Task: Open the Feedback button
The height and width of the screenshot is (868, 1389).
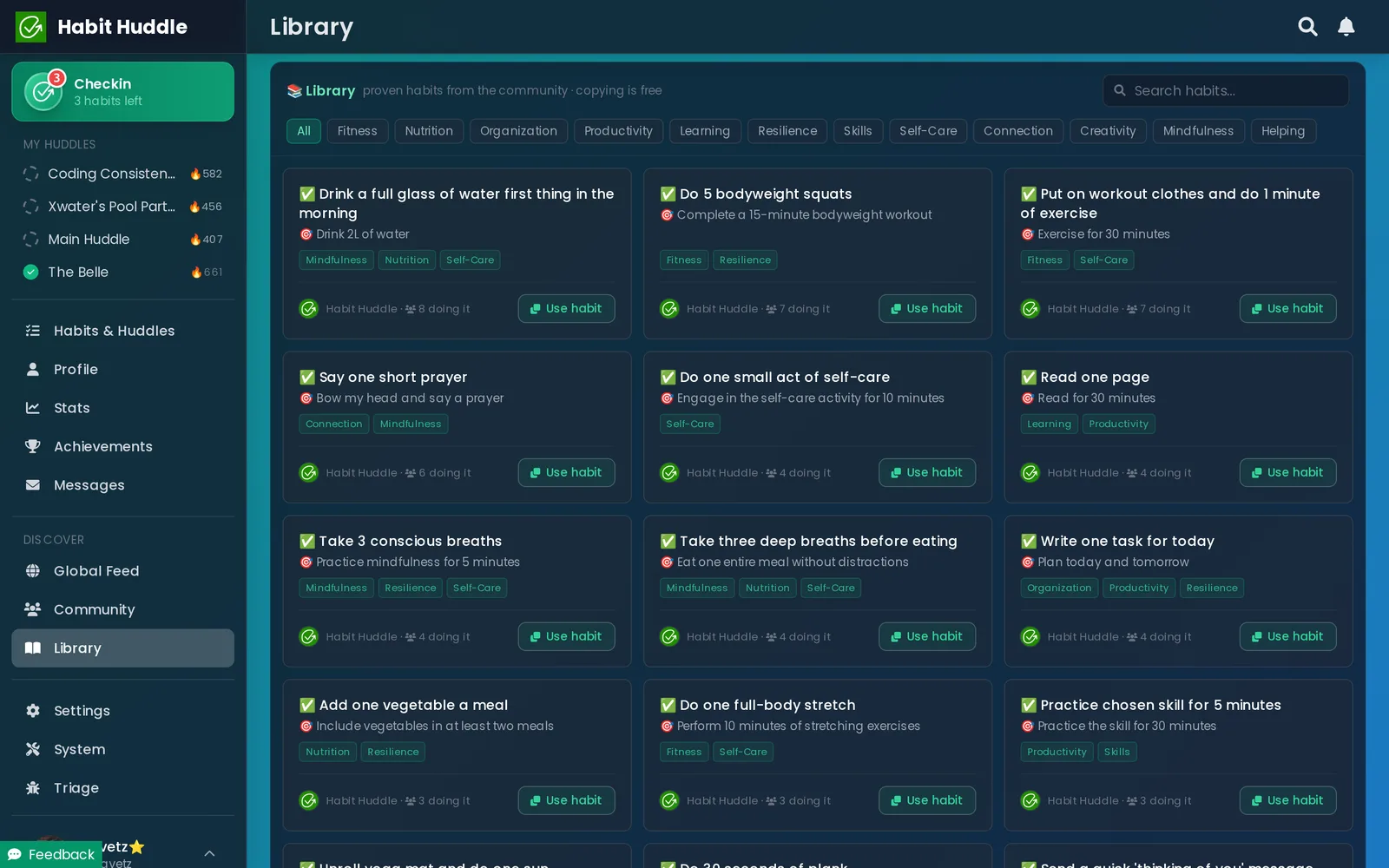Action: [52, 854]
